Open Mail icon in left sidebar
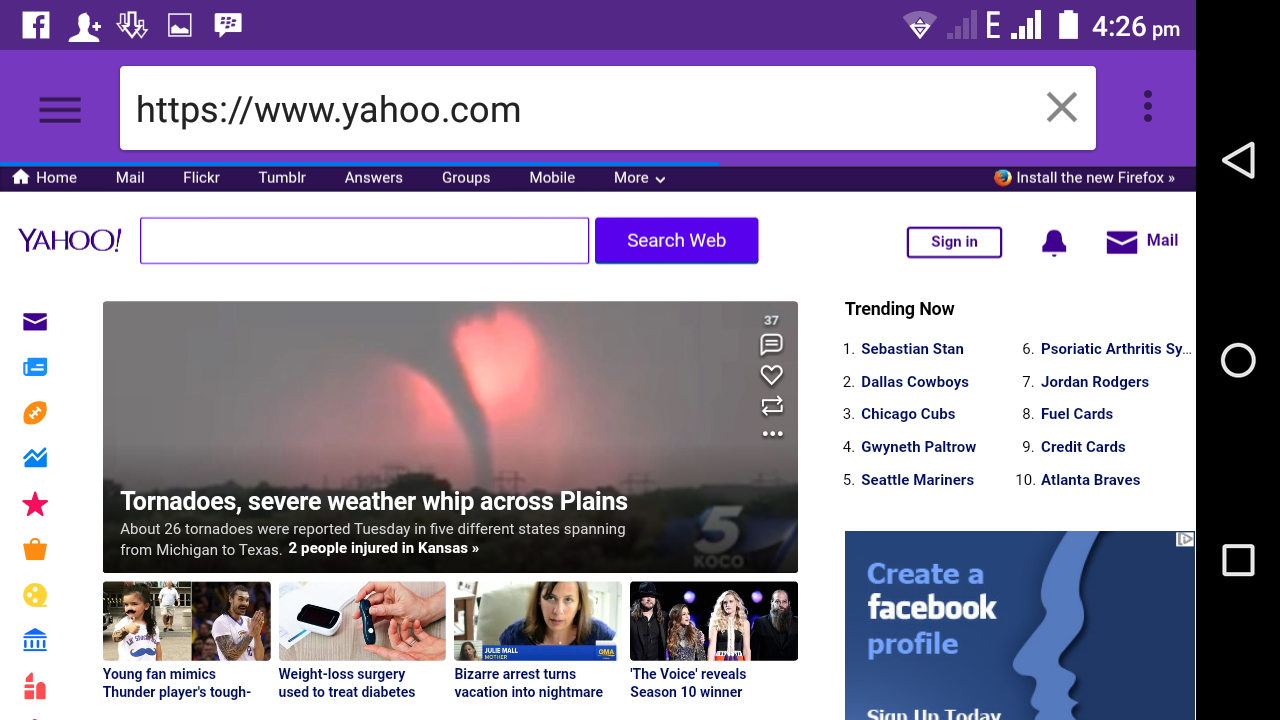1280x720 pixels. pyautogui.click(x=35, y=321)
